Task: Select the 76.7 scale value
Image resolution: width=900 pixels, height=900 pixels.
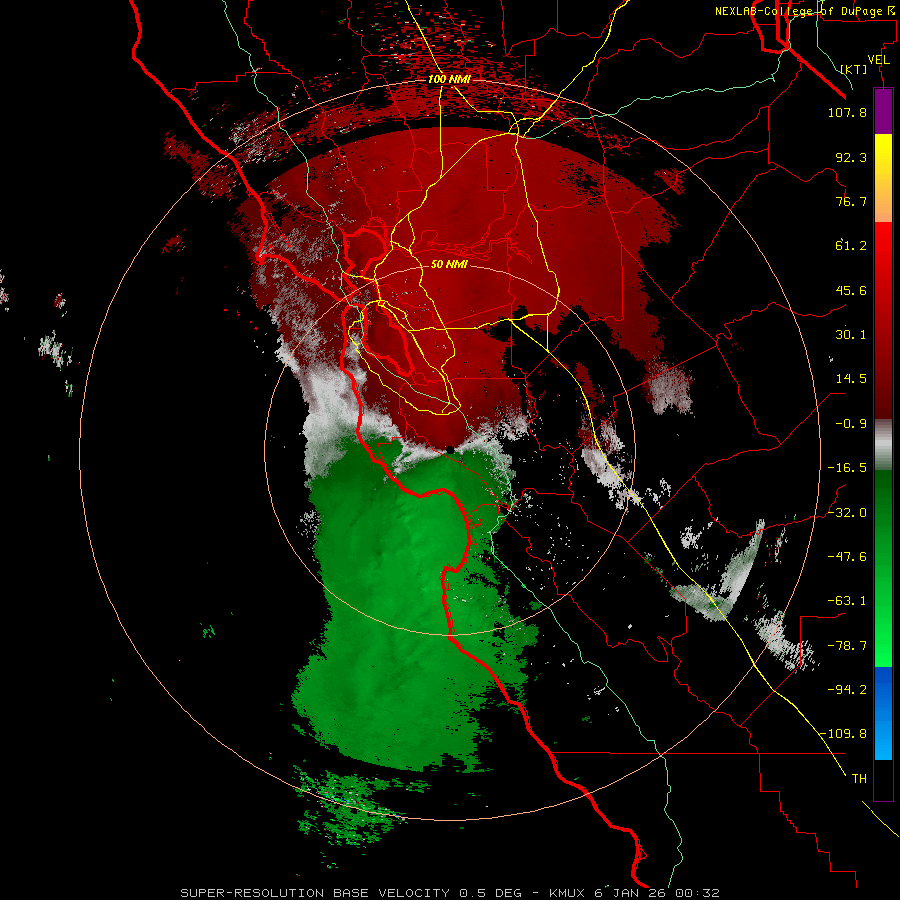Action: coord(851,201)
